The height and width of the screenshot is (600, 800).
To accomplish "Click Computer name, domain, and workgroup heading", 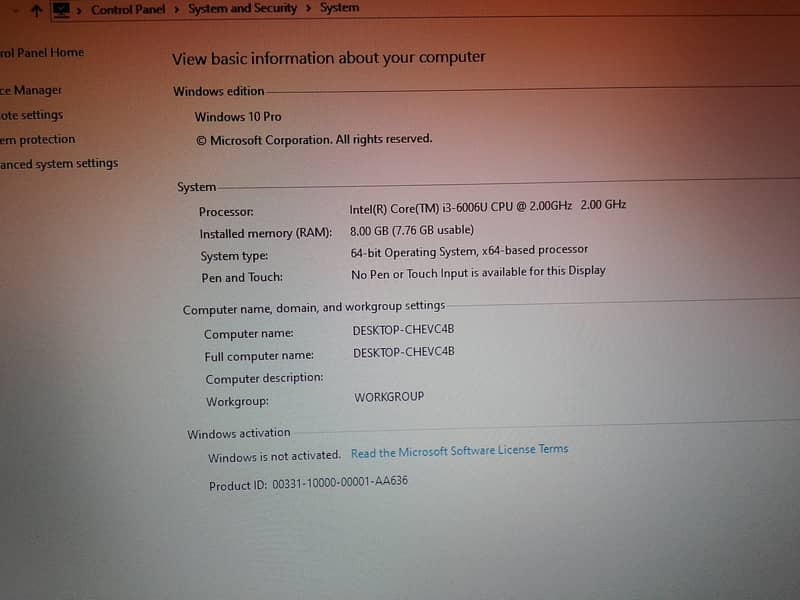I will [x=314, y=308].
